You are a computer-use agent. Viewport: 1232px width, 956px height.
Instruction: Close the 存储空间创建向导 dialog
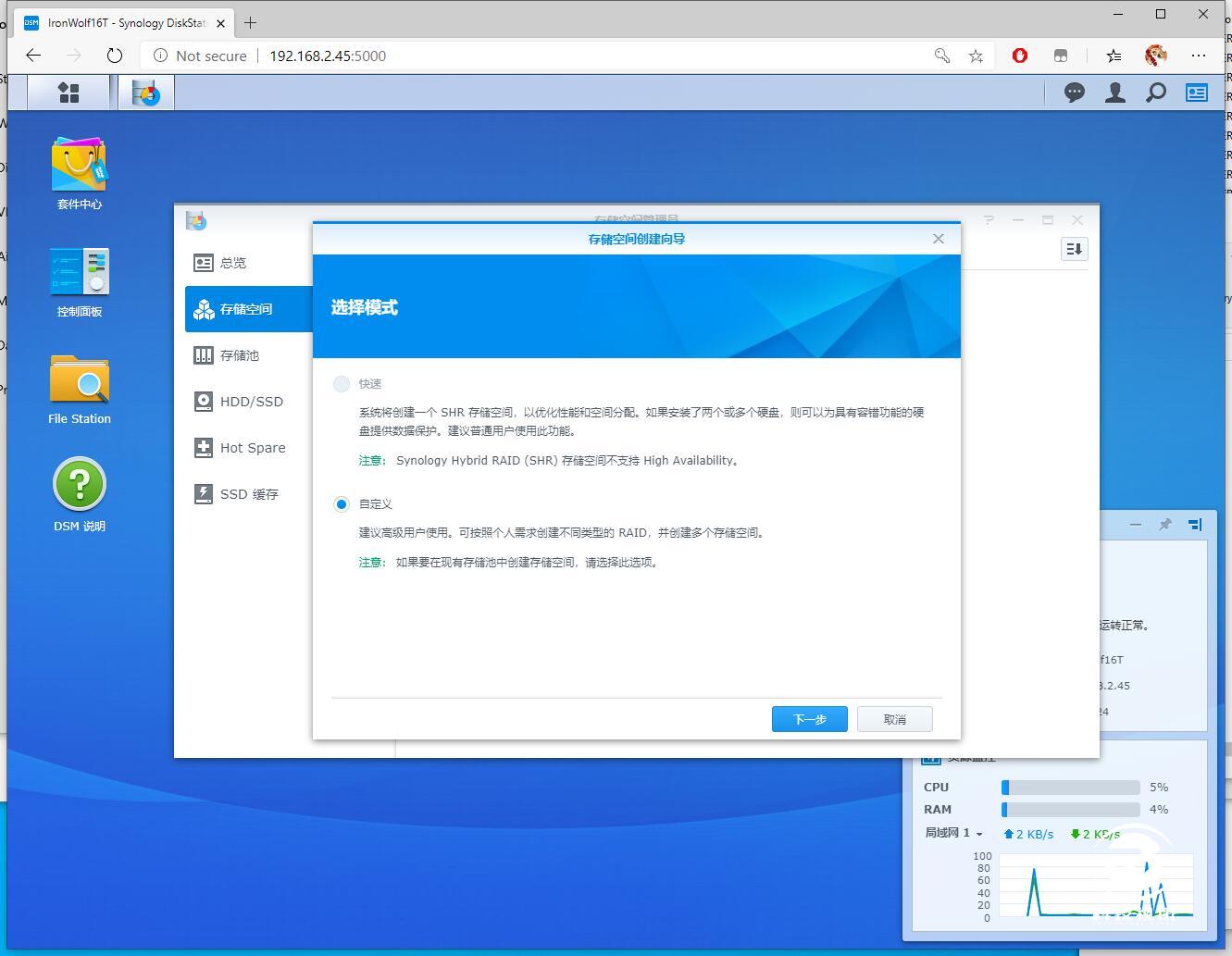pos(939,239)
